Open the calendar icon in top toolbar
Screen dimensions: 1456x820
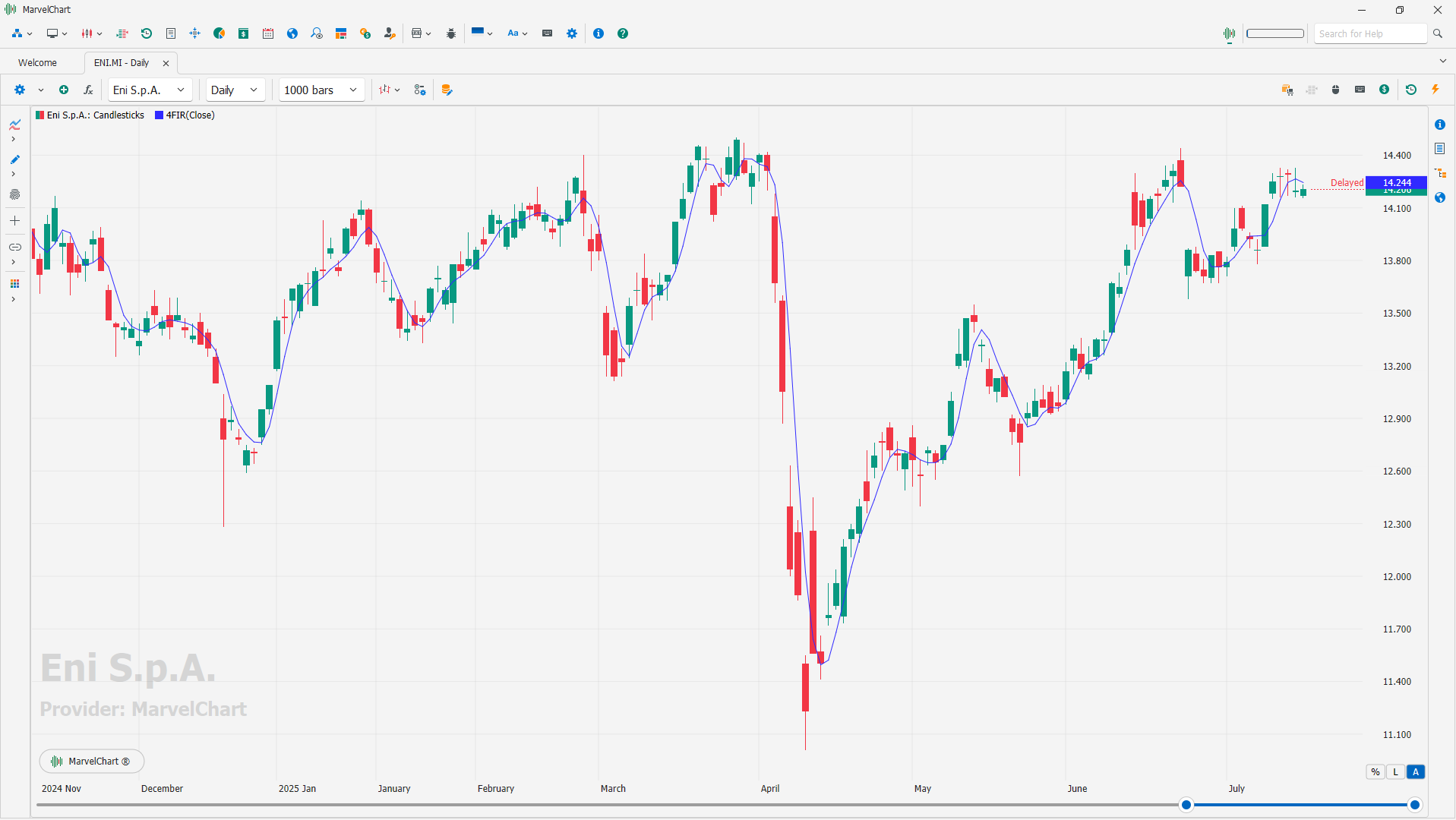(x=268, y=33)
